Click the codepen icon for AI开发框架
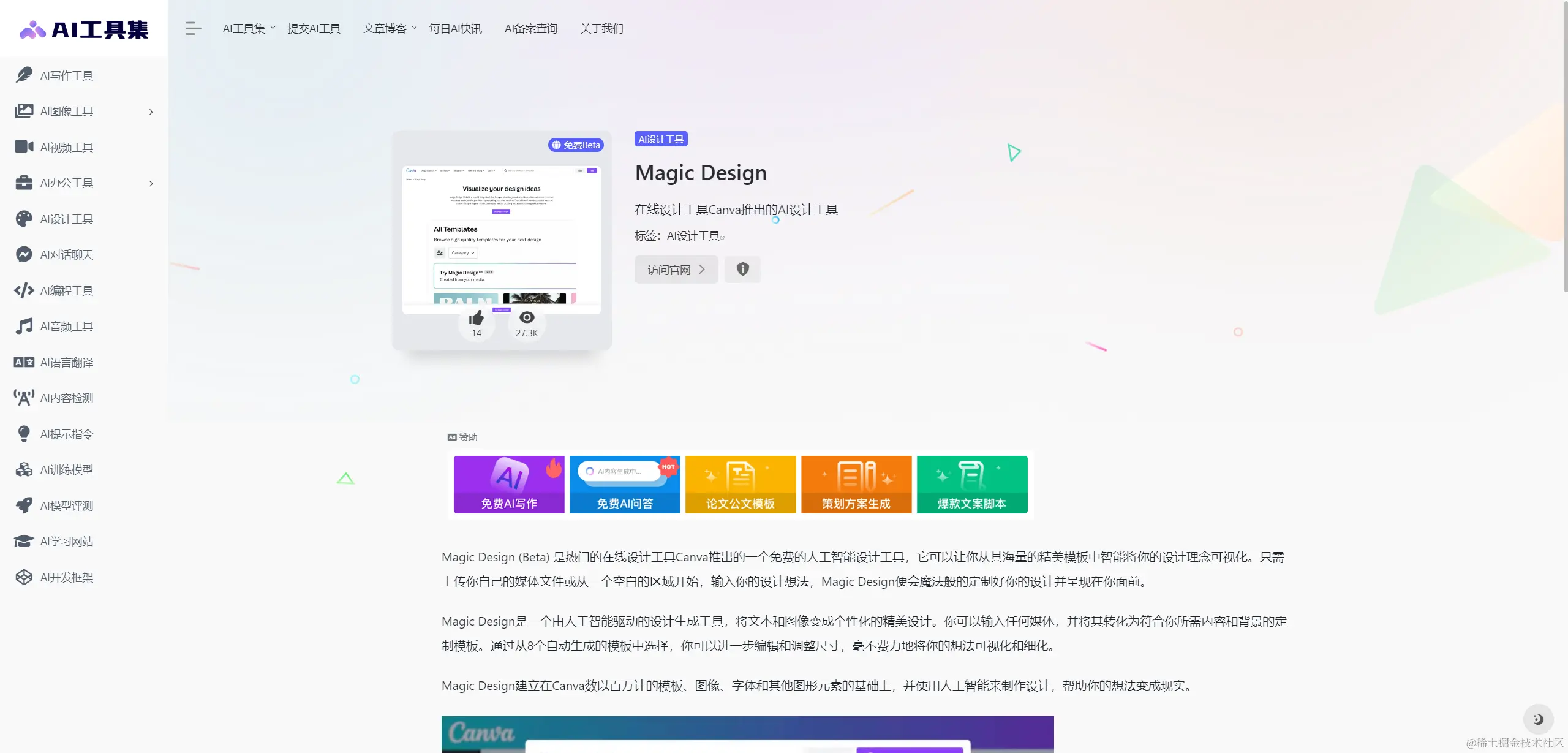The width and height of the screenshot is (1568, 753). [x=24, y=577]
